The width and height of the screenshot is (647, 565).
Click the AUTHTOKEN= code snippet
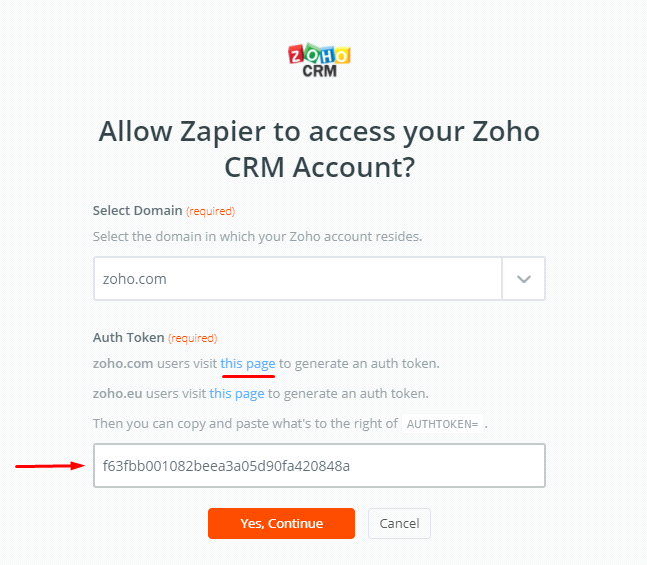pyautogui.click(x=443, y=423)
